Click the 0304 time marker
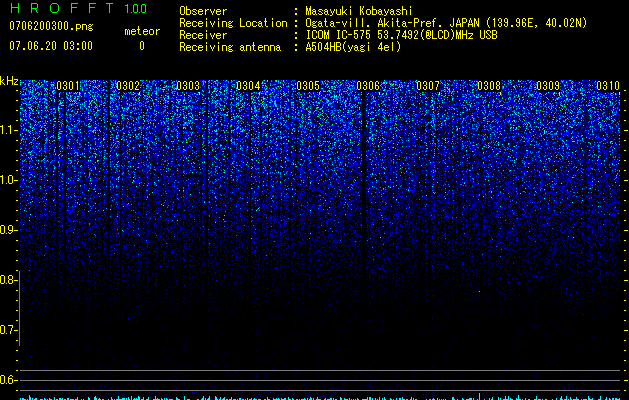Viewport: 629px width, 400px height. (x=248, y=86)
